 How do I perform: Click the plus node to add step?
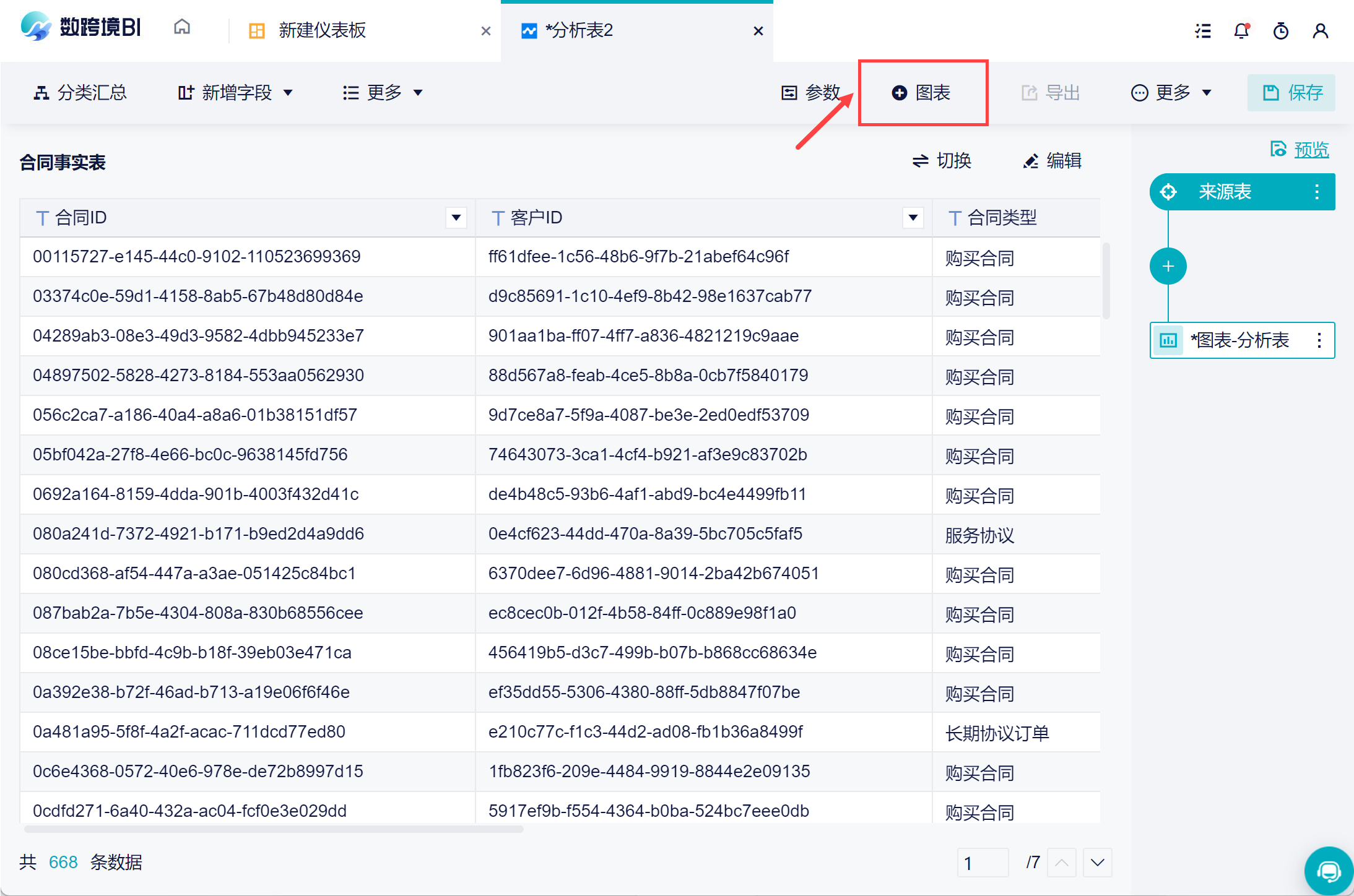[1168, 266]
